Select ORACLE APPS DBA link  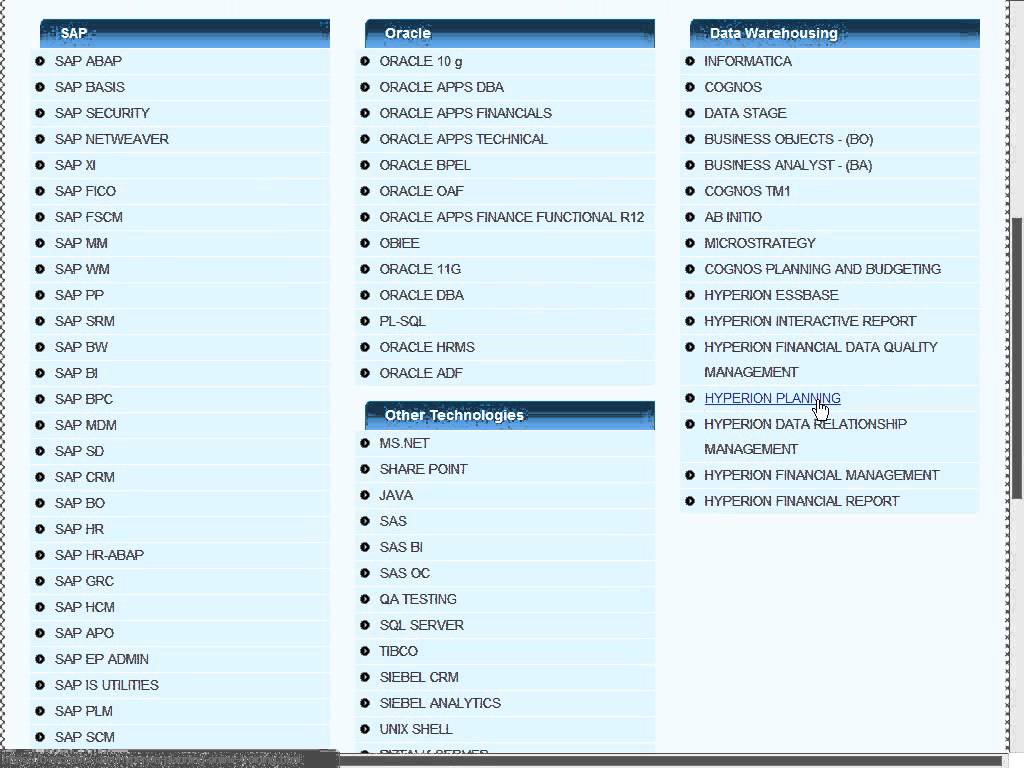[x=441, y=88]
